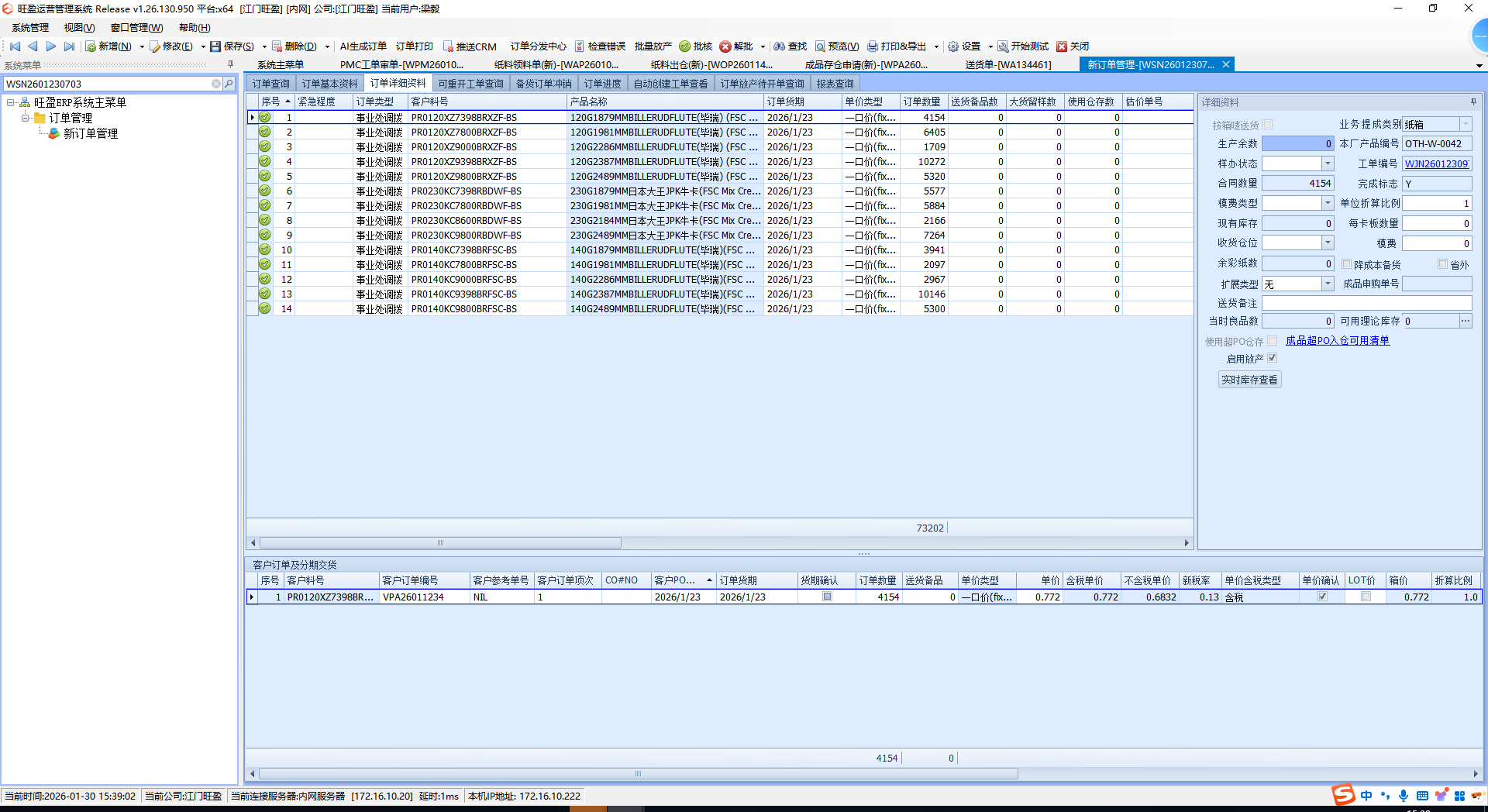
Task: Collapse the 订单管理 tree node
Action: pos(26,118)
